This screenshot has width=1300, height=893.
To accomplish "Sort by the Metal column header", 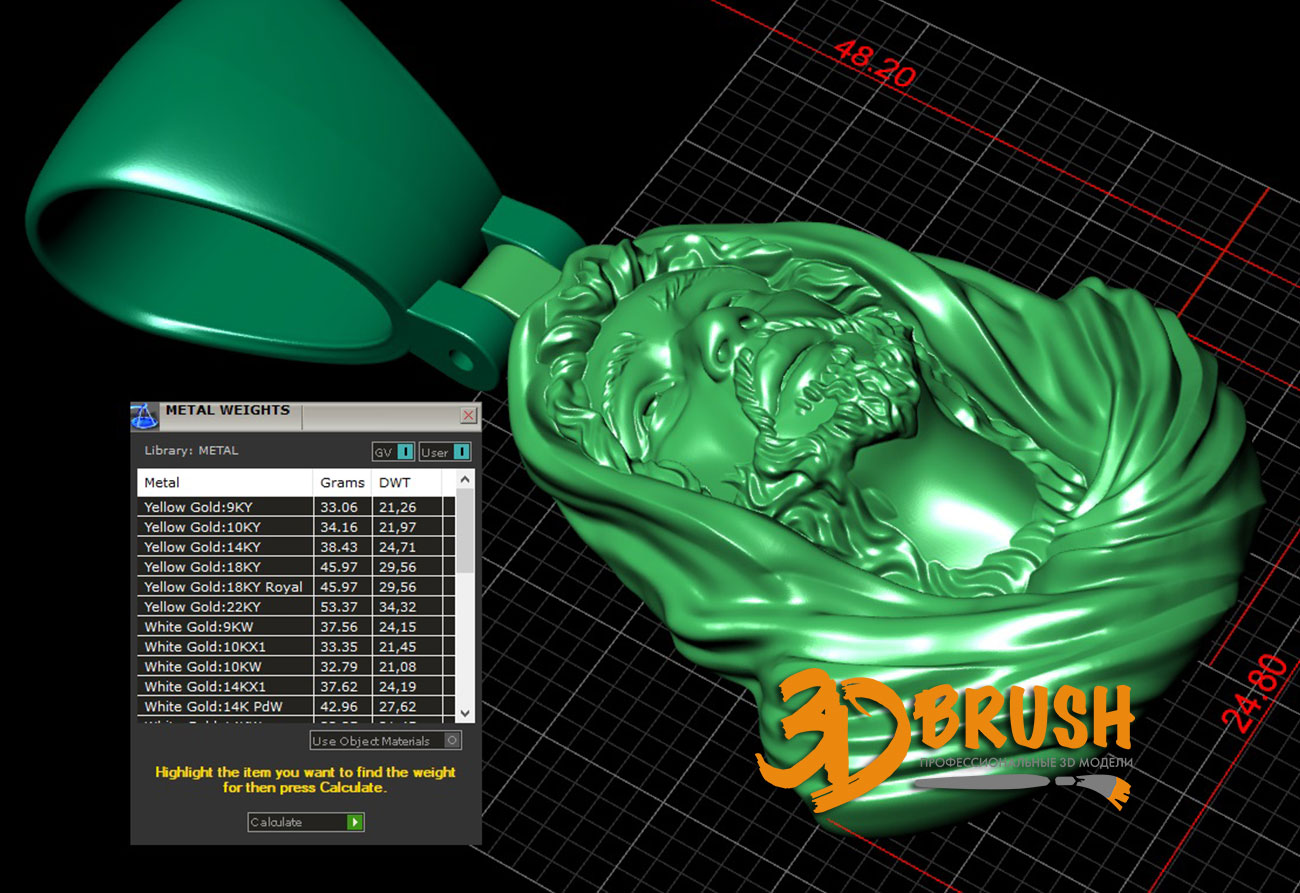I will coord(225,482).
